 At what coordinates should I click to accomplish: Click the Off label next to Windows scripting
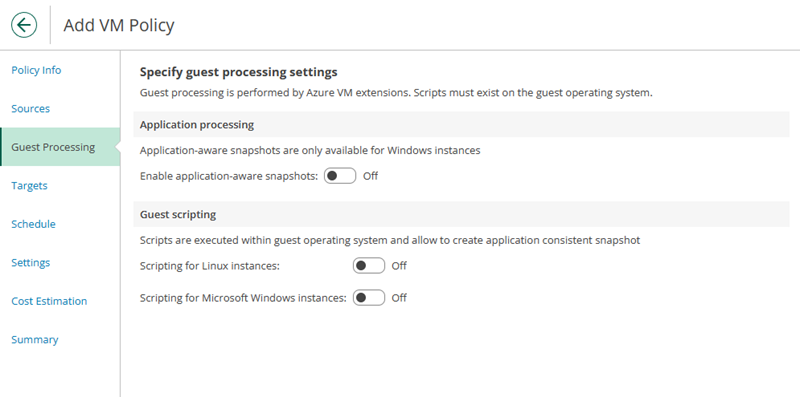click(399, 297)
